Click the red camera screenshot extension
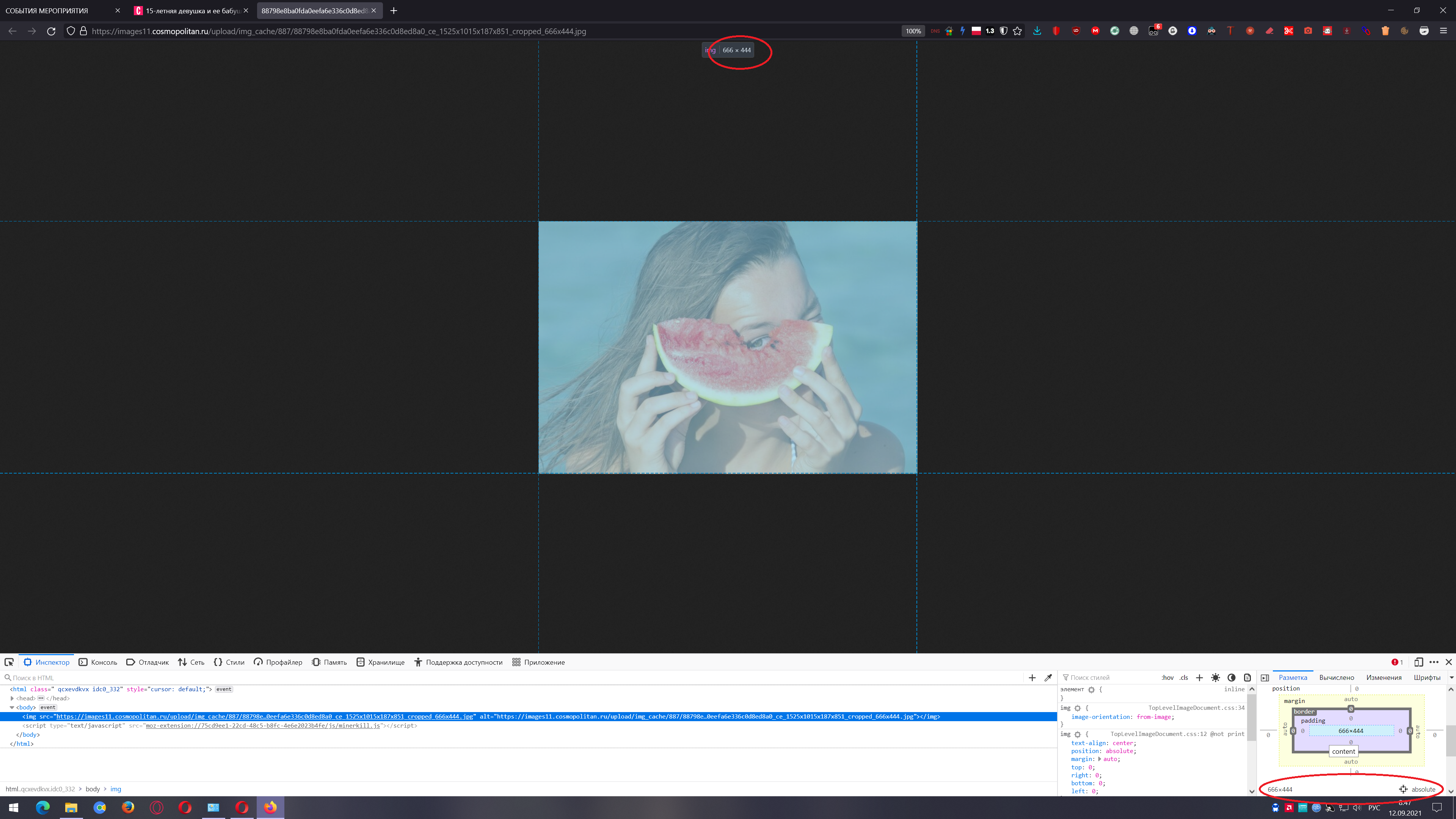The height and width of the screenshot is (819, 1456). 1308,31
